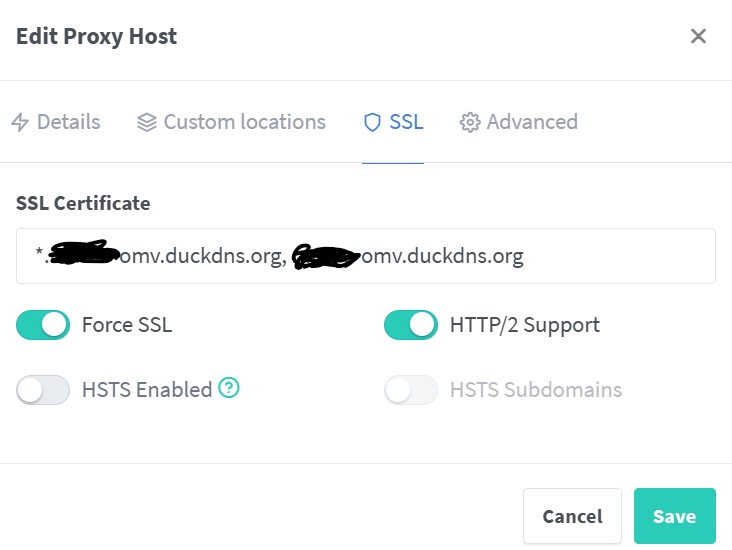This screenshot has width=732, height=550.
Task: Go to the Advanced tab label
Action: [532, 122]
